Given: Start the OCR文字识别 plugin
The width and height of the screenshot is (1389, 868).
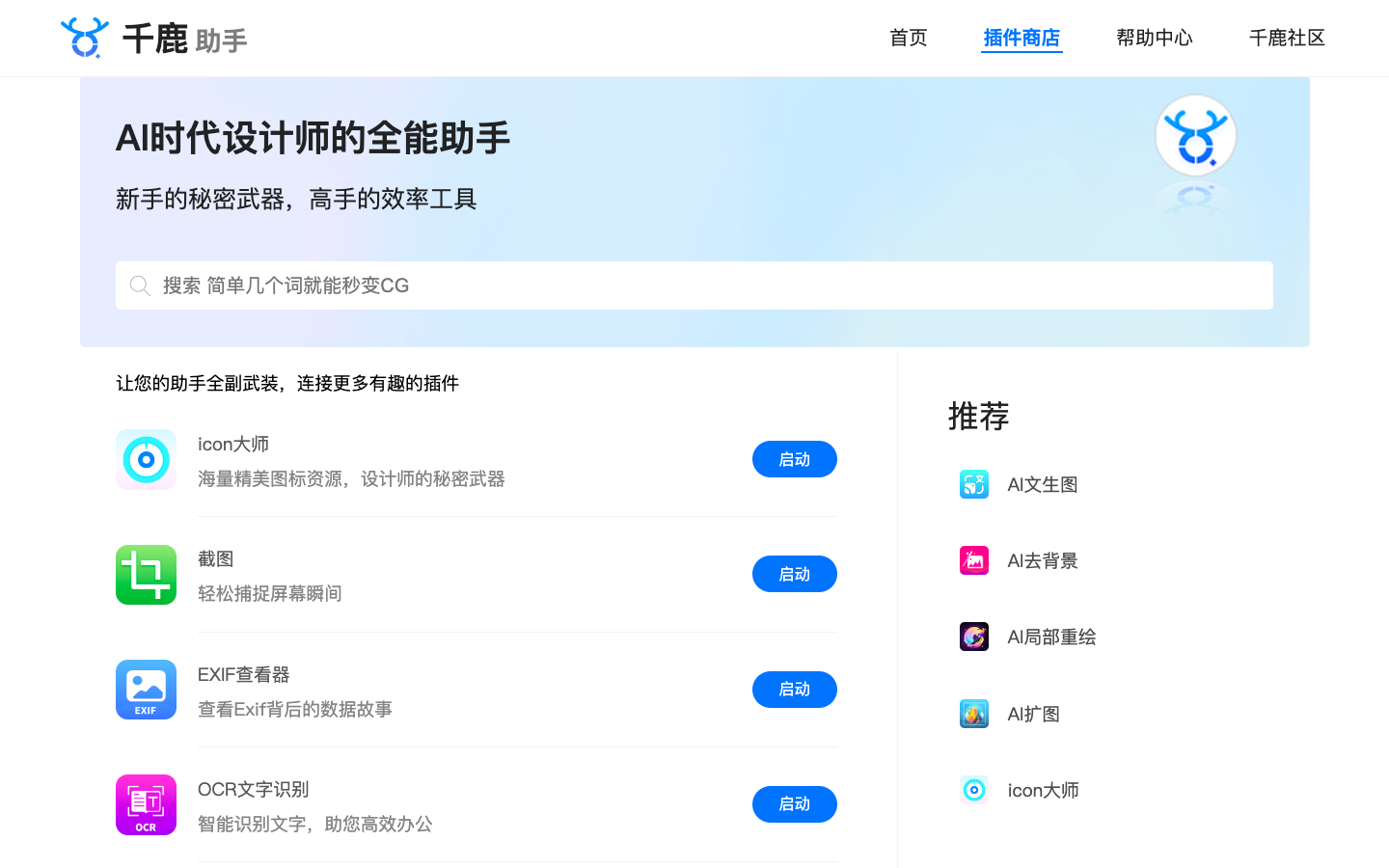Looking at the screenshot, I should click(x=794, y=804).
